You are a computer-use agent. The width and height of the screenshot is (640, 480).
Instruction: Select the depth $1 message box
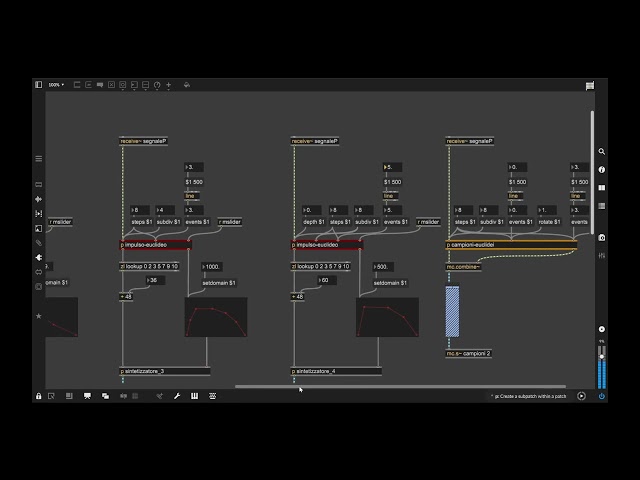313,222
